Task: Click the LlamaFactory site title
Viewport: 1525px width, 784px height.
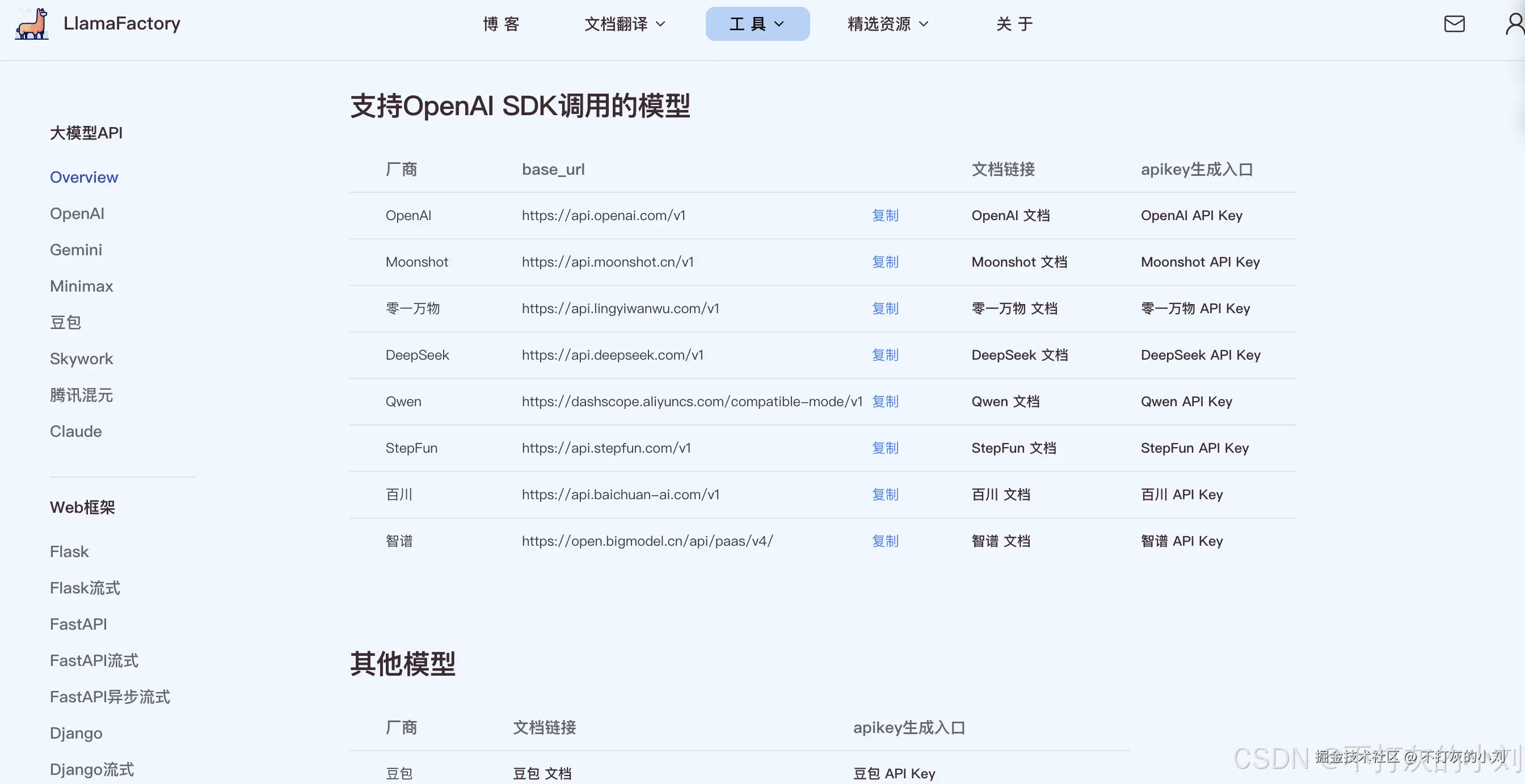Action: [x=122, y=23]
